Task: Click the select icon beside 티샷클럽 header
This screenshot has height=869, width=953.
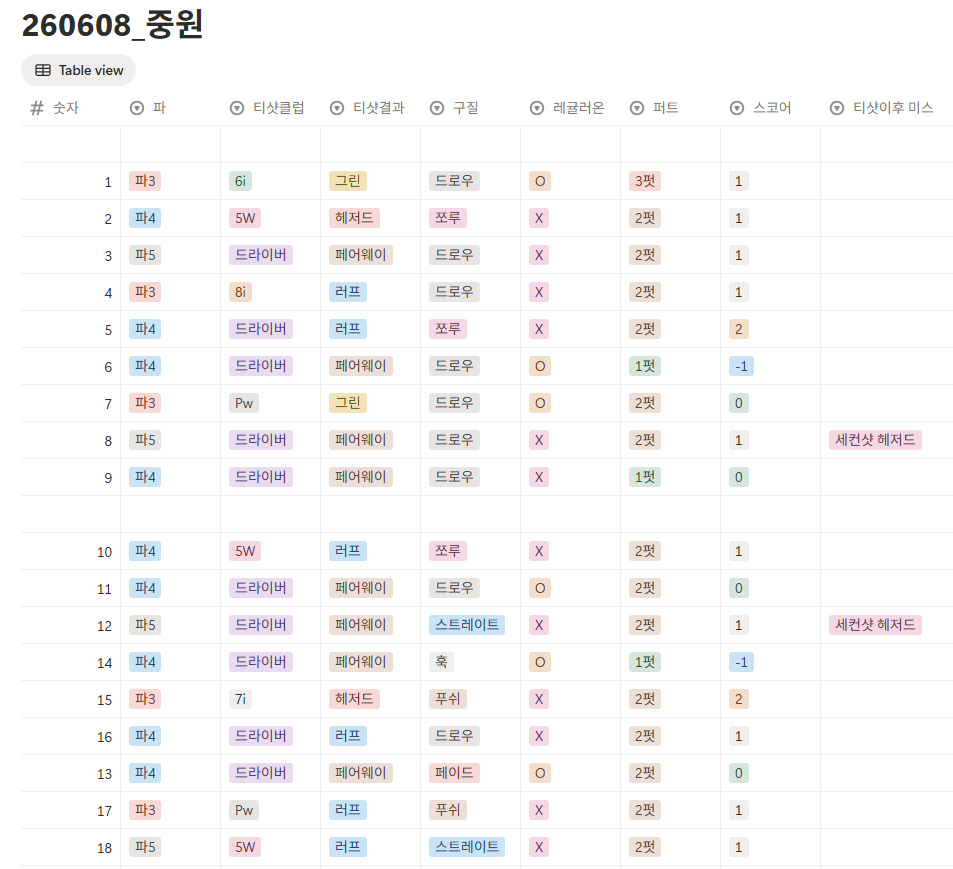Action: click(237, 108)
